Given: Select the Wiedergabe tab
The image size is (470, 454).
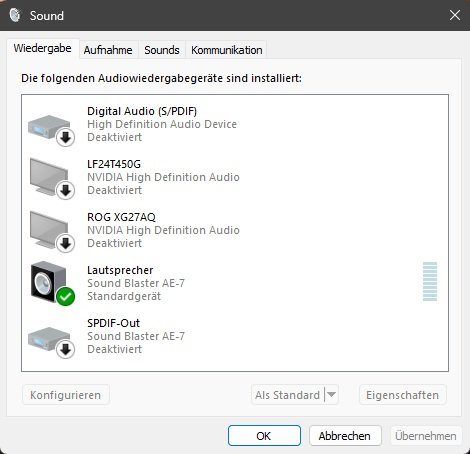Looking at the screenshot, I should 43,49.
